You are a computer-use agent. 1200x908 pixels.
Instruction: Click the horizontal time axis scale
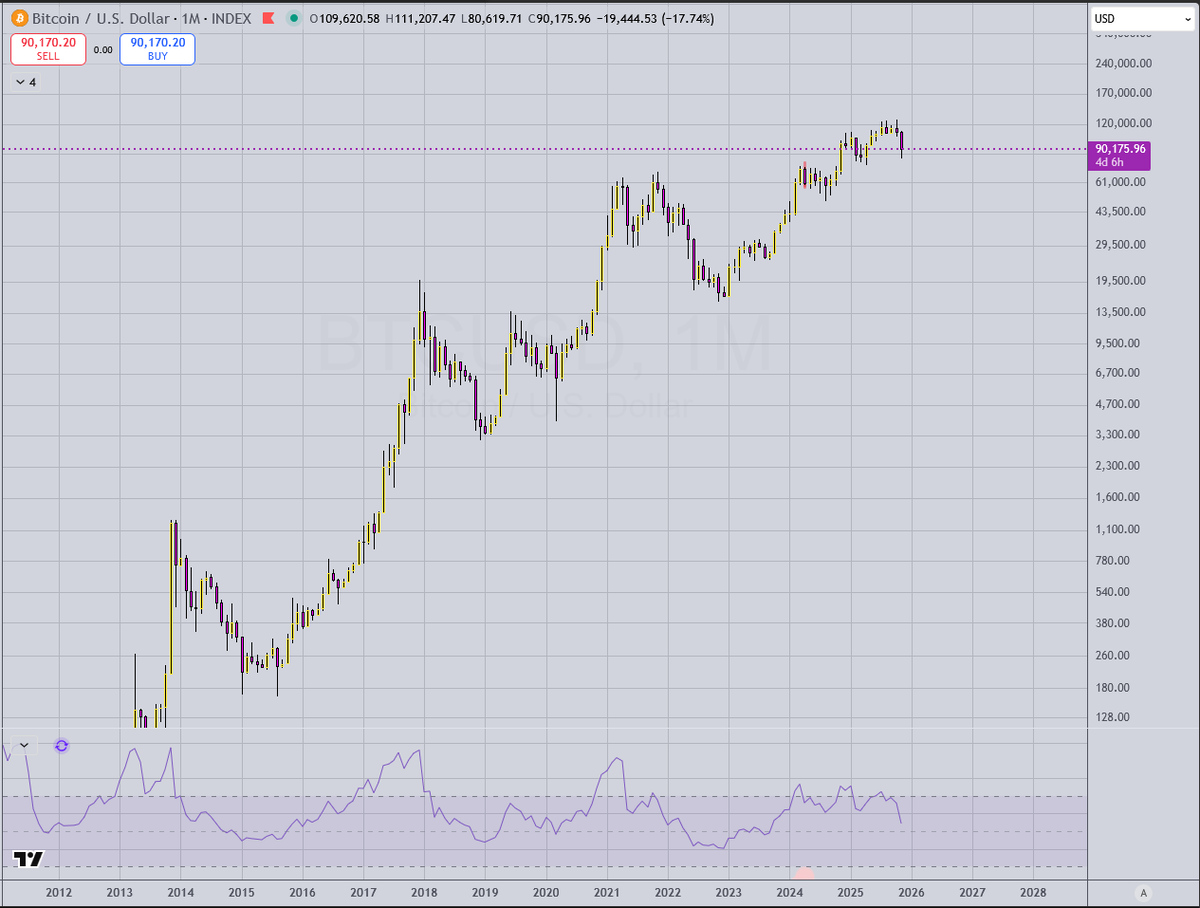(x=600, y=890)
